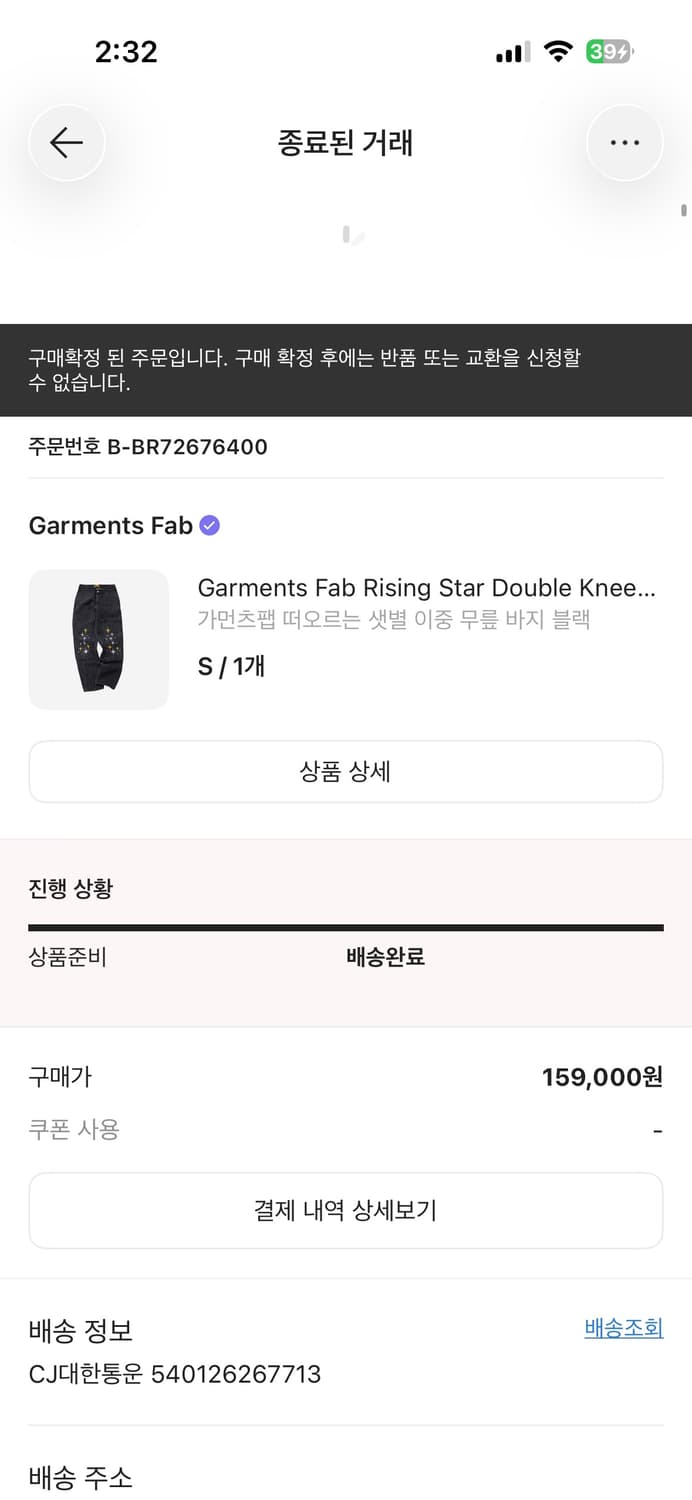Tap 결제 내역 상세보기 payment details button
This screenshot has height=1500, width=692.
(x=346, y=1210)
